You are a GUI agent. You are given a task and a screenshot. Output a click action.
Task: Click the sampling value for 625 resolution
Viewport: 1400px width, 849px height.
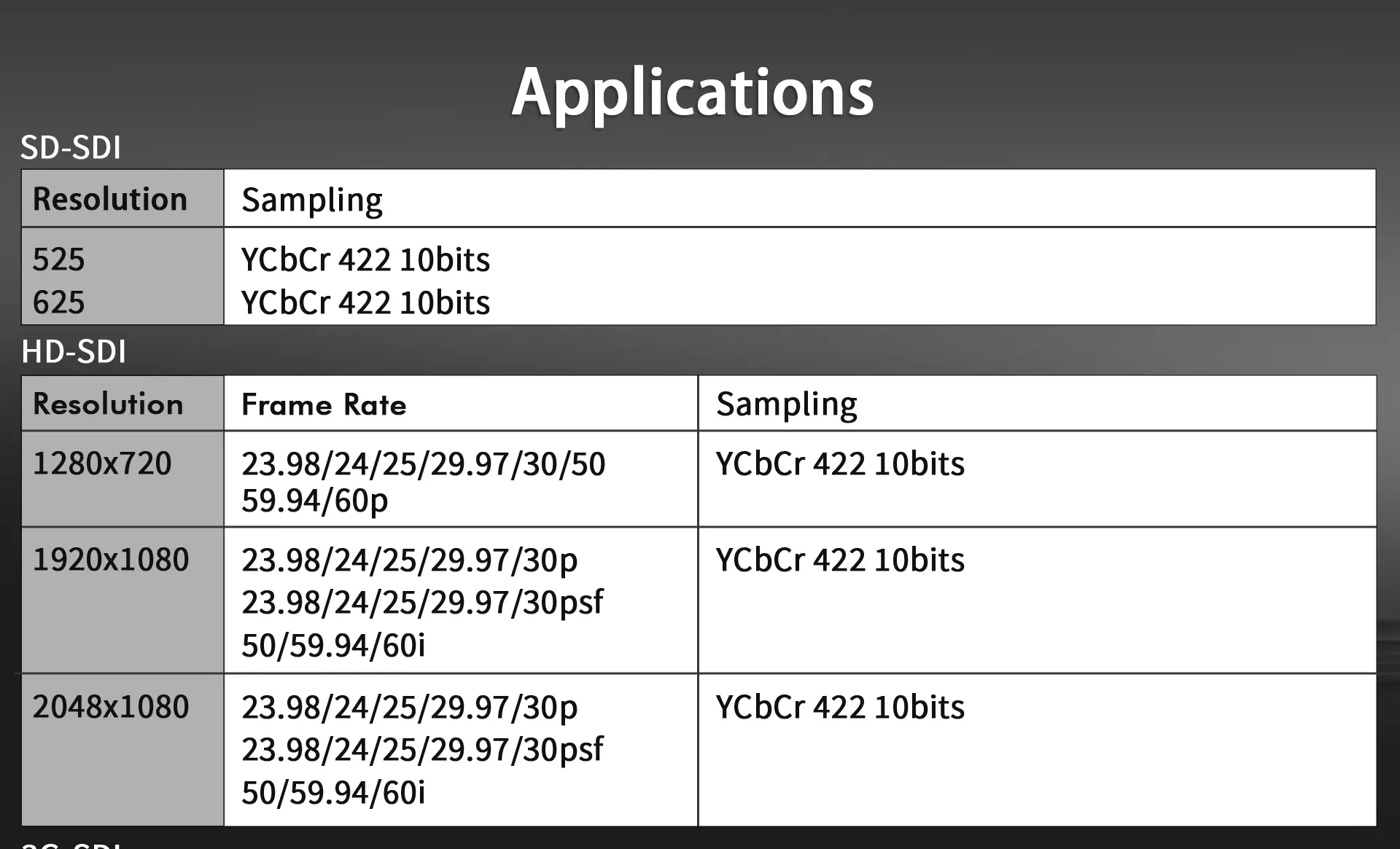pyautogui.click(x=365, y=302)
